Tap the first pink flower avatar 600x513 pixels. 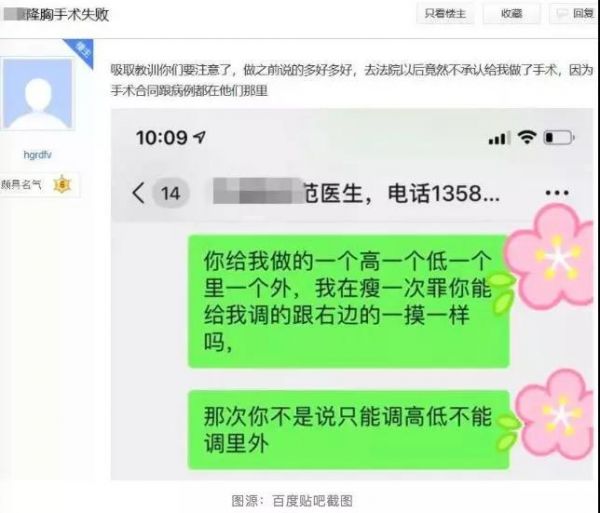tap(551, 257)
